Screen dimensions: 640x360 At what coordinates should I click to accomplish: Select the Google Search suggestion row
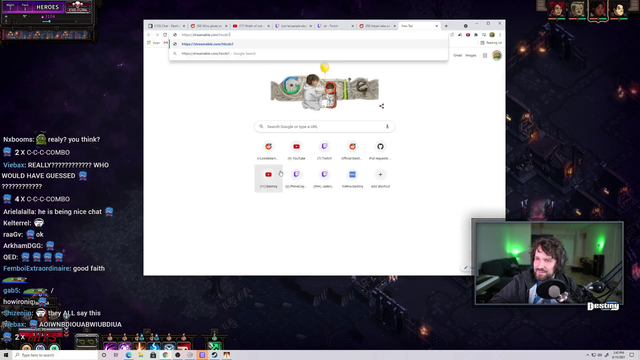click(x=309, y=53)
